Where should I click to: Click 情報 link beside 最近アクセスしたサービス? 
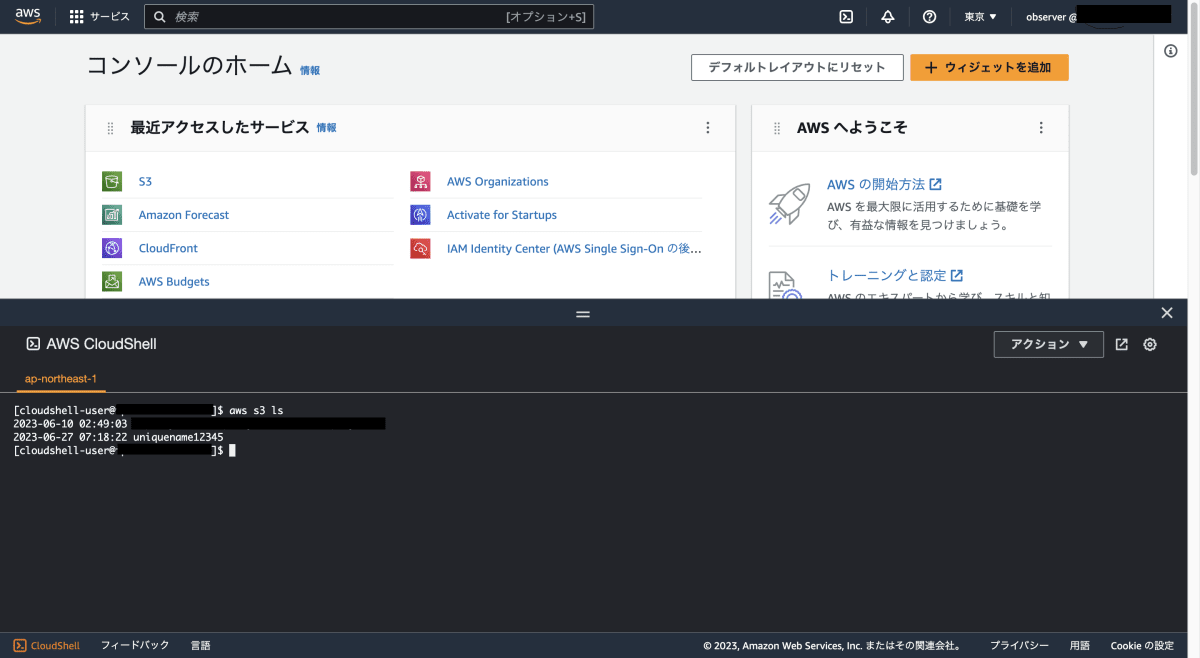click(x=326, y=128)
